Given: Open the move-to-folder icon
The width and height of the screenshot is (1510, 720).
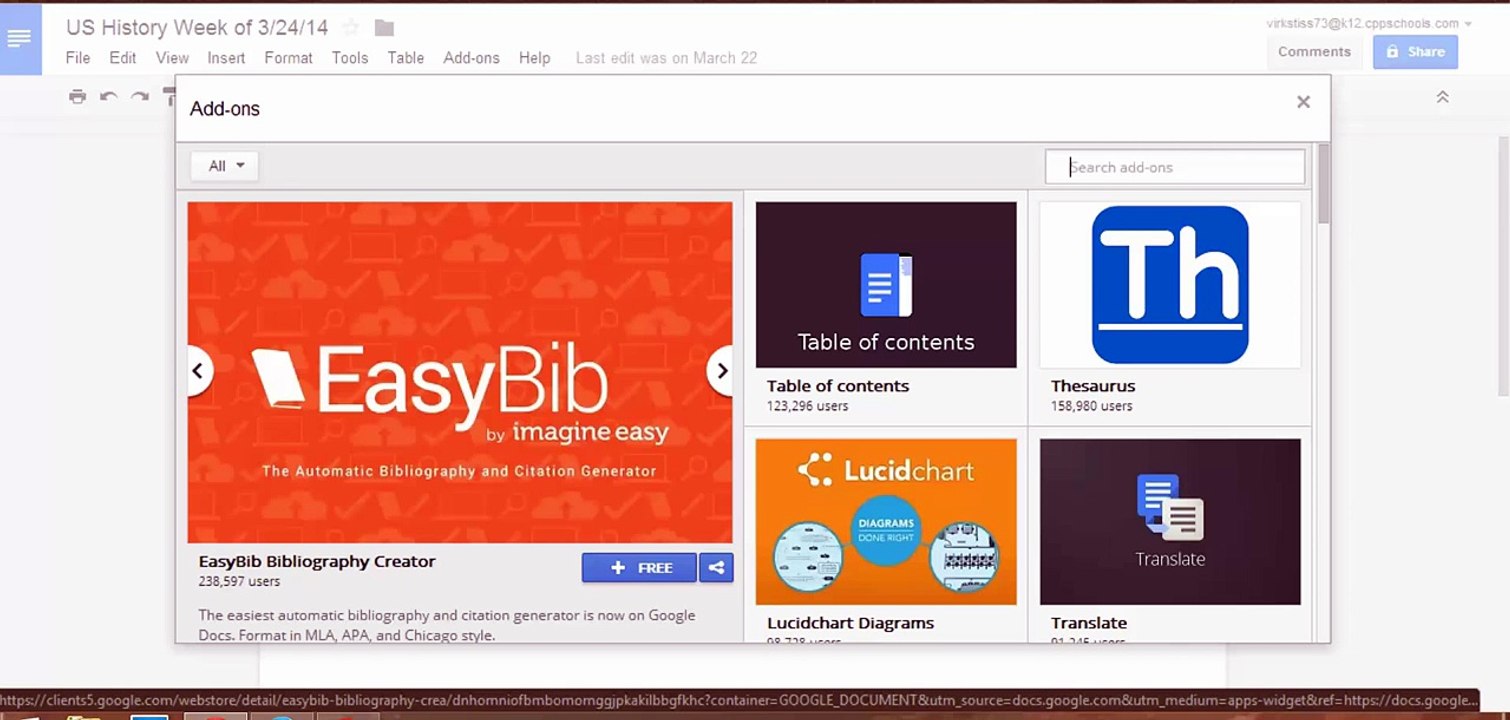Looking at the screenshot, I should click(x=384, y=27).
